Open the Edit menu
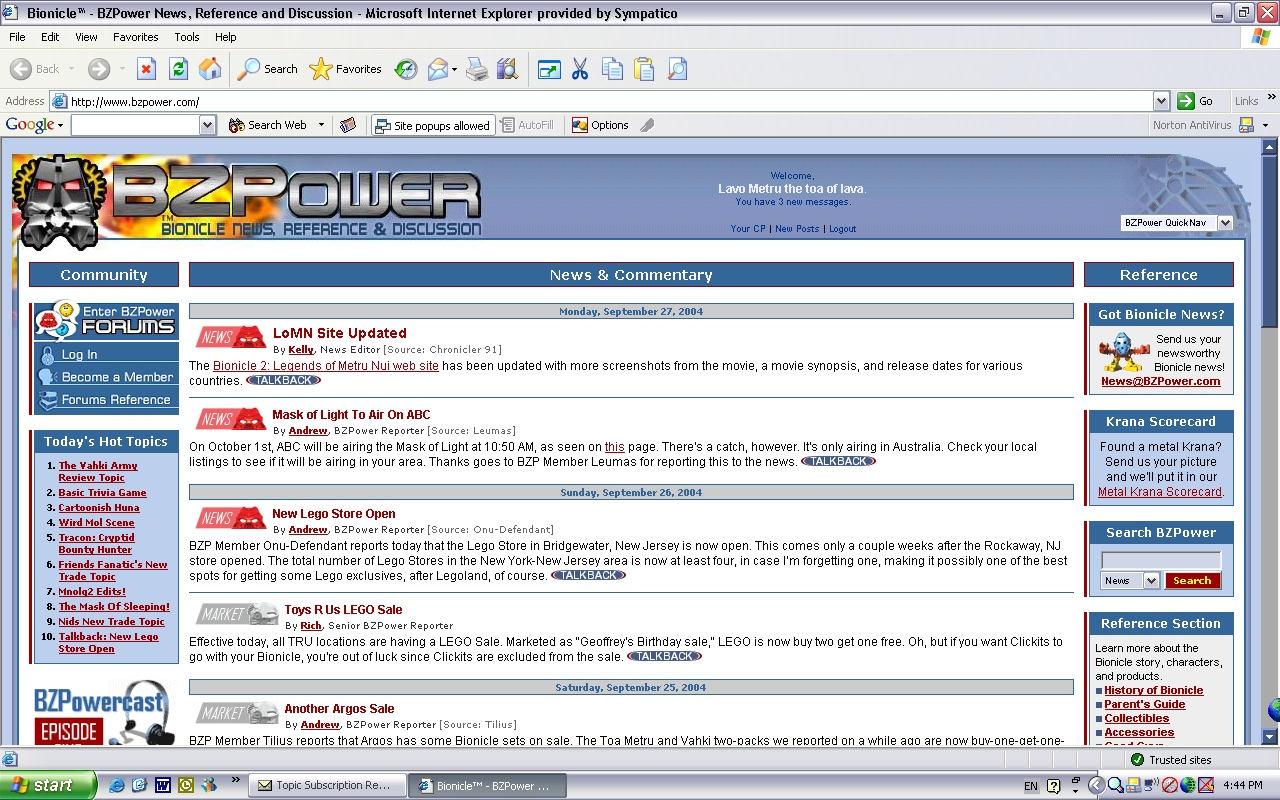1280x800 pixels. click(x=50, y=37)
